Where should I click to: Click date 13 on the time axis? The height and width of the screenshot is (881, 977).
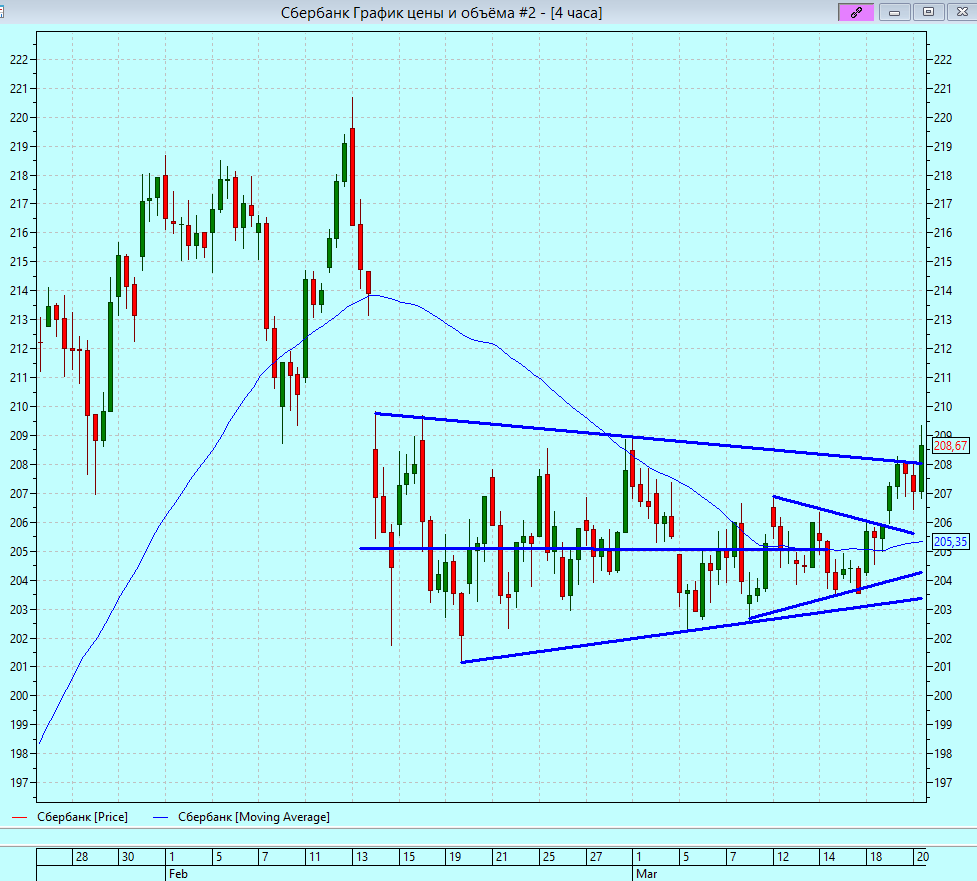pyautogui.click(x=361, y=857)
